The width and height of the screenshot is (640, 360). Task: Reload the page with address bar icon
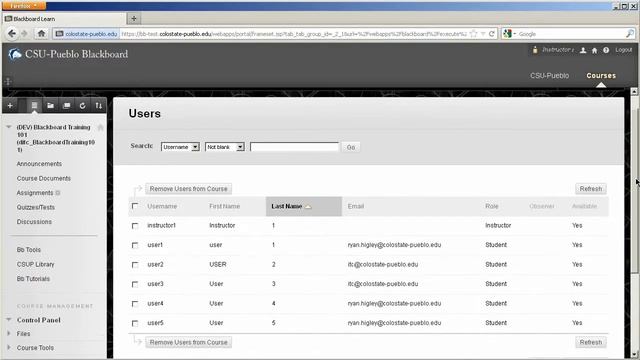[x=492, y=34]
